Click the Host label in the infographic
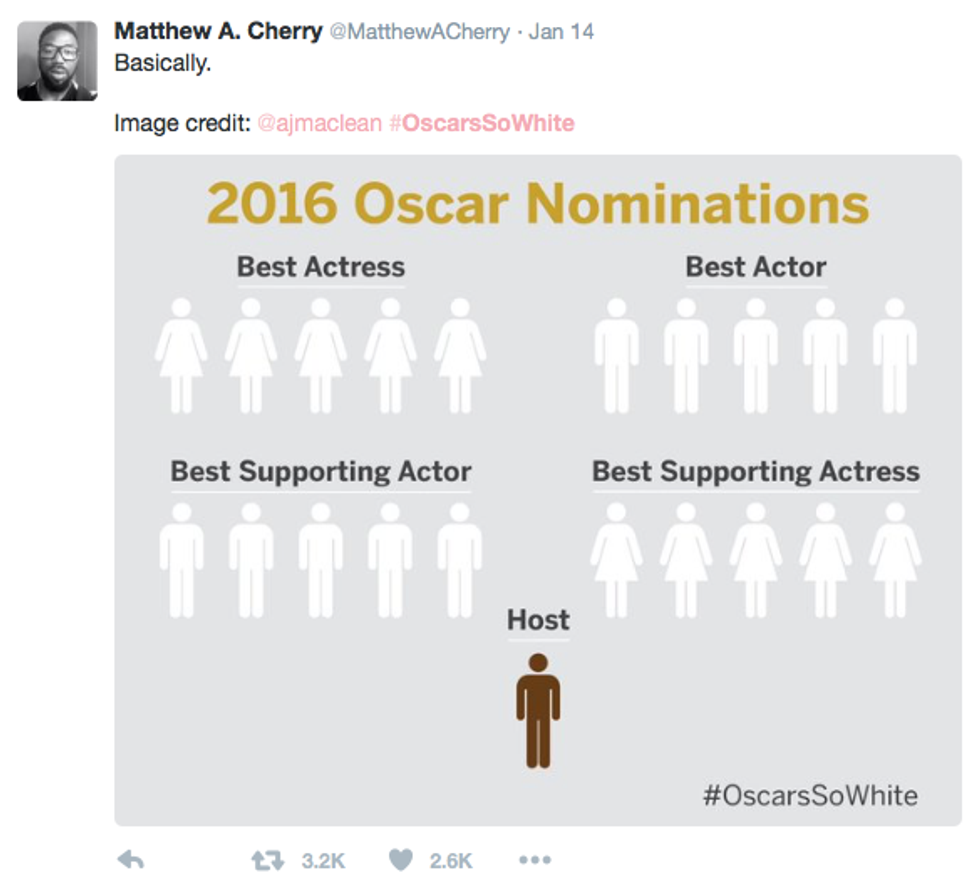Image resolution: width=980 pixels, height=893 pixels. click(538, 621)
